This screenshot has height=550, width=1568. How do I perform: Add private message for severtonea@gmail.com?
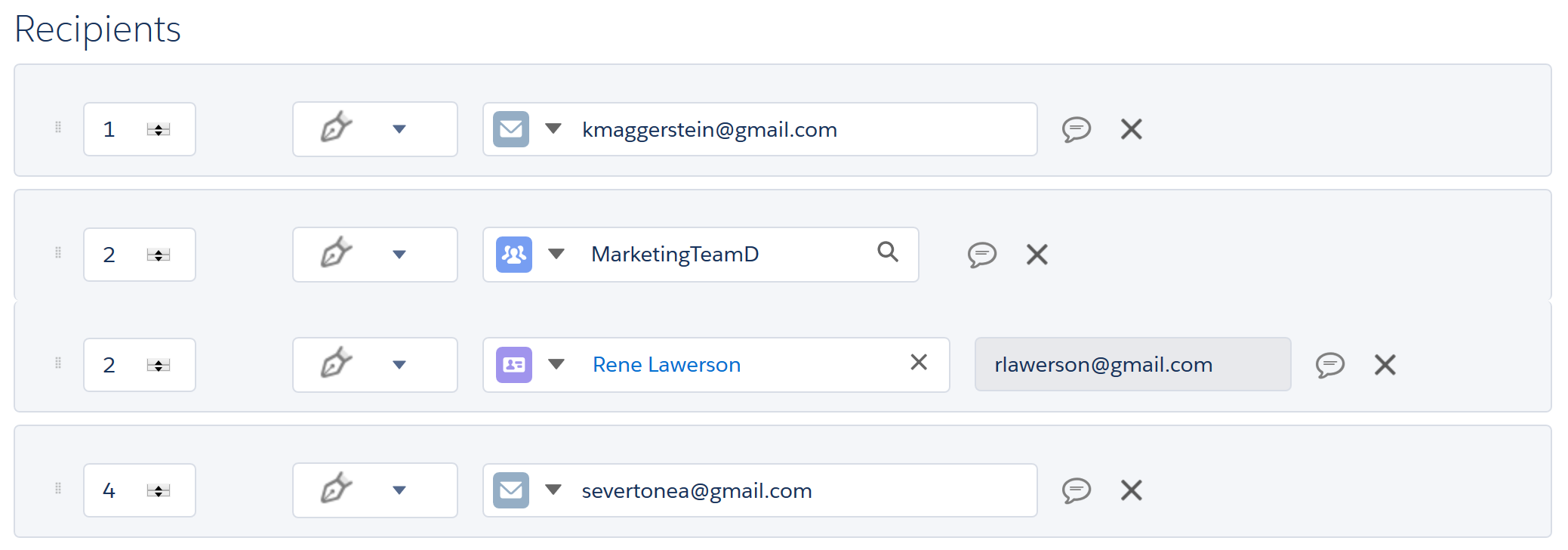[1077, 490]
